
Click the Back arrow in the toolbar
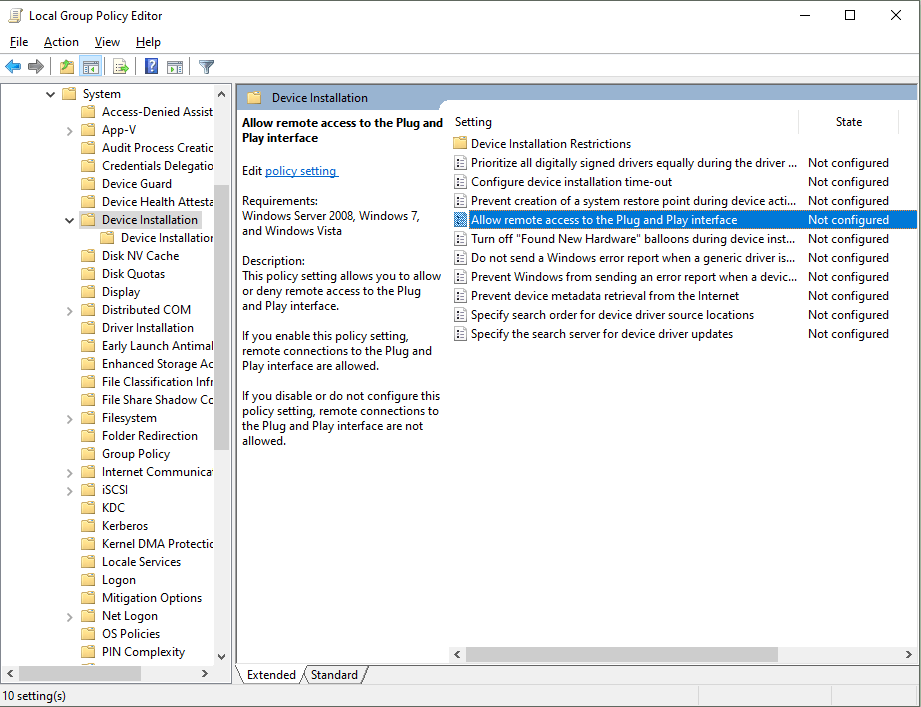click(x=13, y=67)
